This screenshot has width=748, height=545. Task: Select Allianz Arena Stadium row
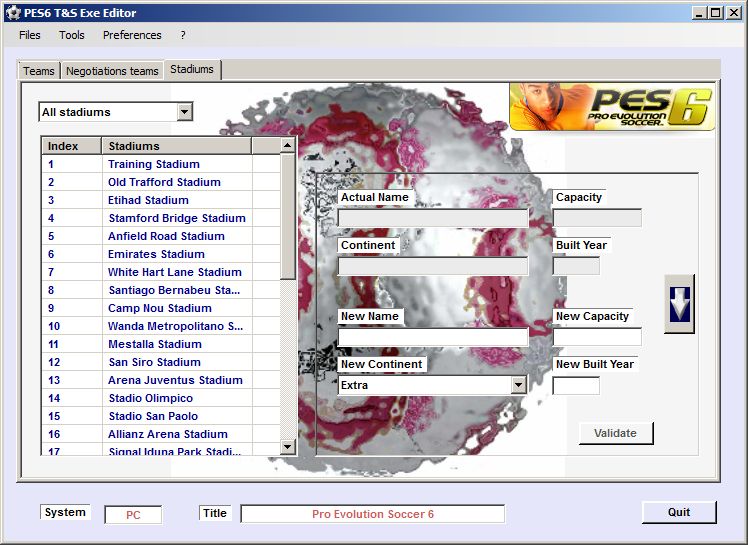[x=161, y=434]
